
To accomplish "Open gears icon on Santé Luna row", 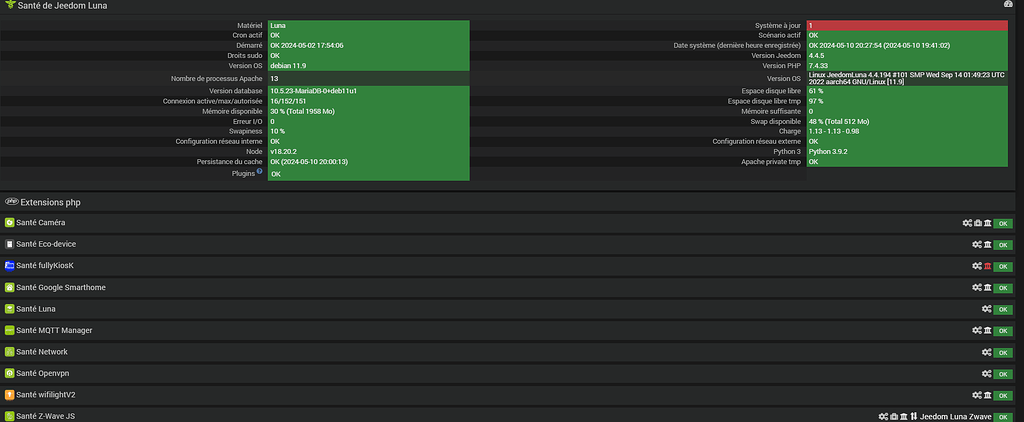I will tap(986, 309).
